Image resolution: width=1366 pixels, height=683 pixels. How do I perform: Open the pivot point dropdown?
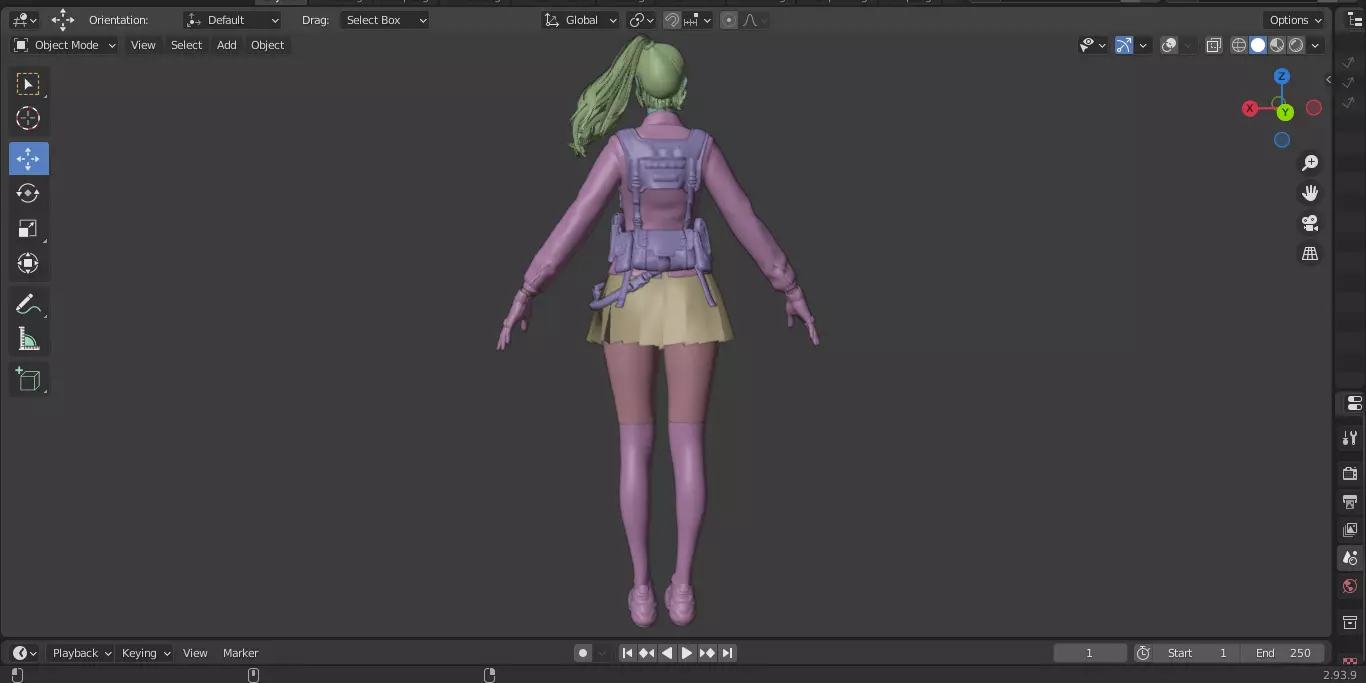(x=641, y=20)
